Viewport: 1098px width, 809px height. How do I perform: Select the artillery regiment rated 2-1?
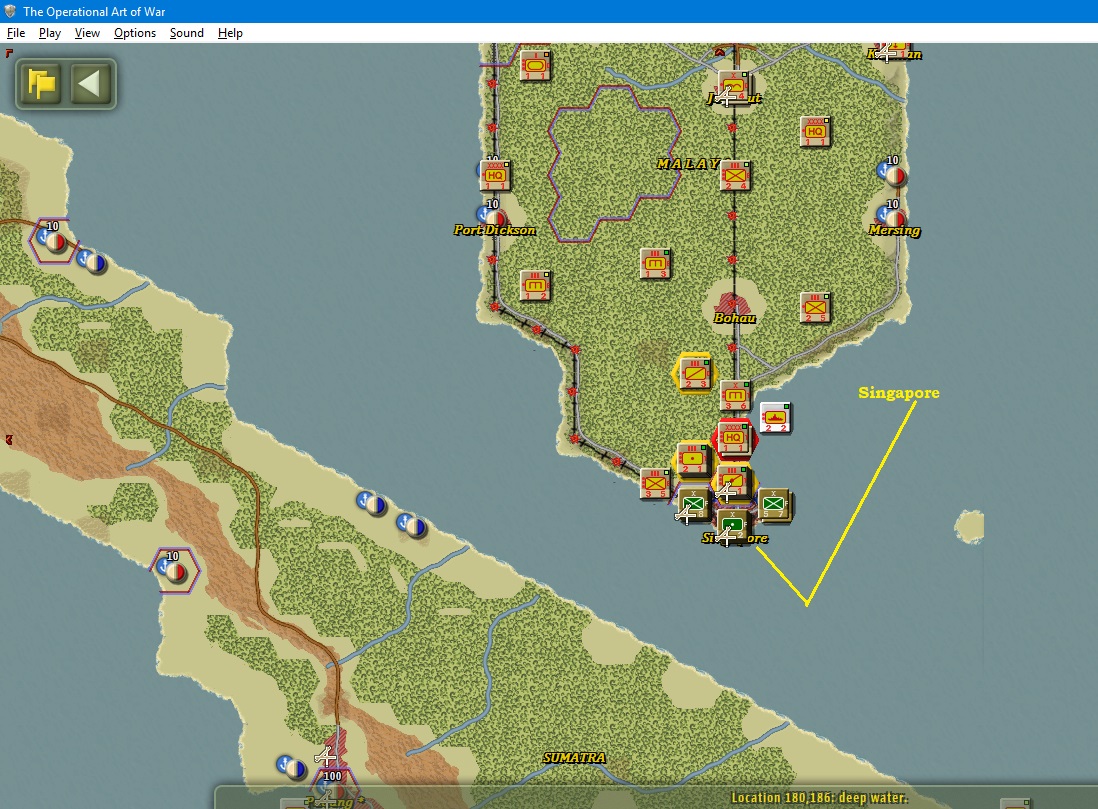click(693, 459)
